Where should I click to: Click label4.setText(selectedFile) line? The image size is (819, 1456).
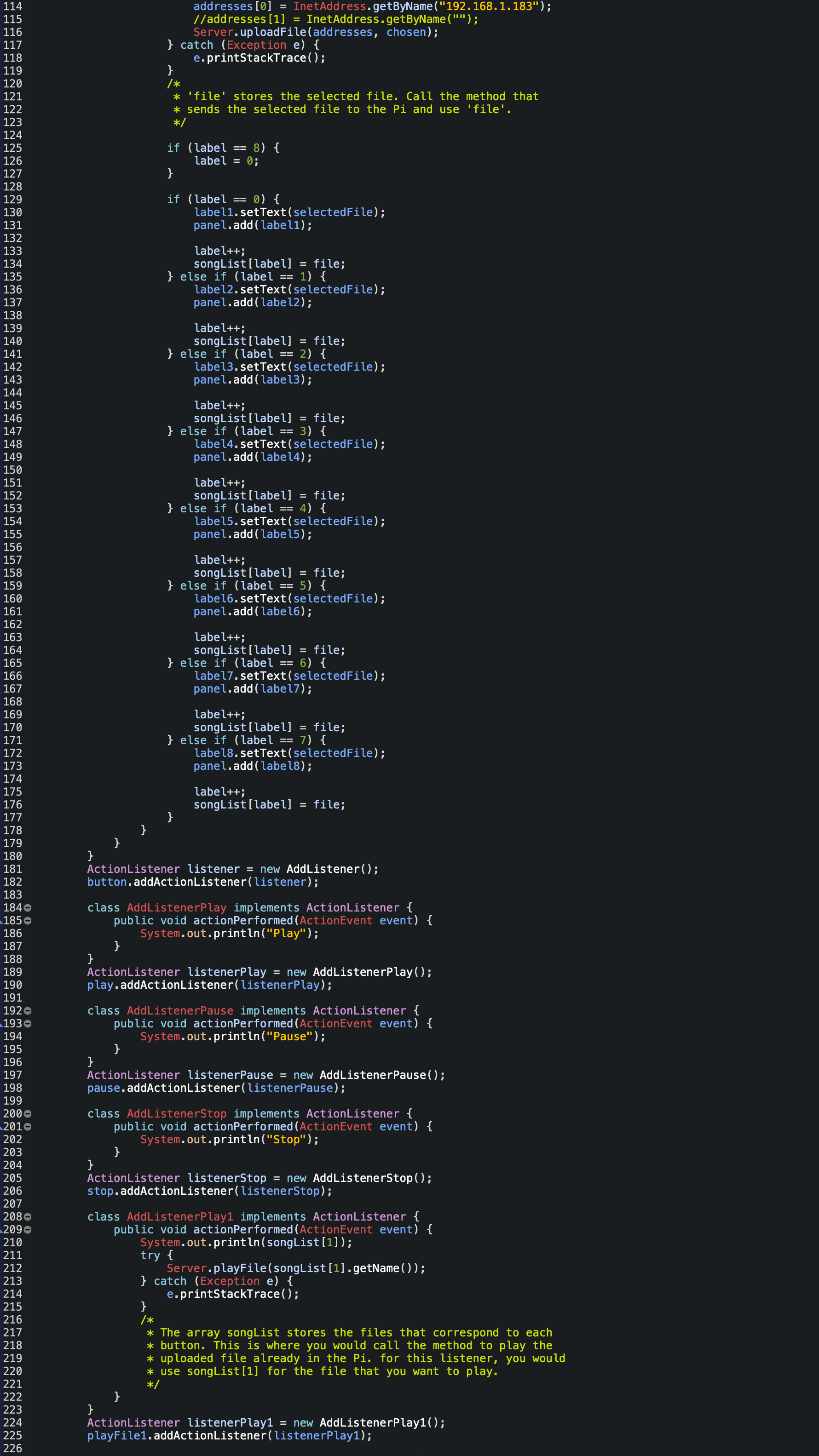289,444
